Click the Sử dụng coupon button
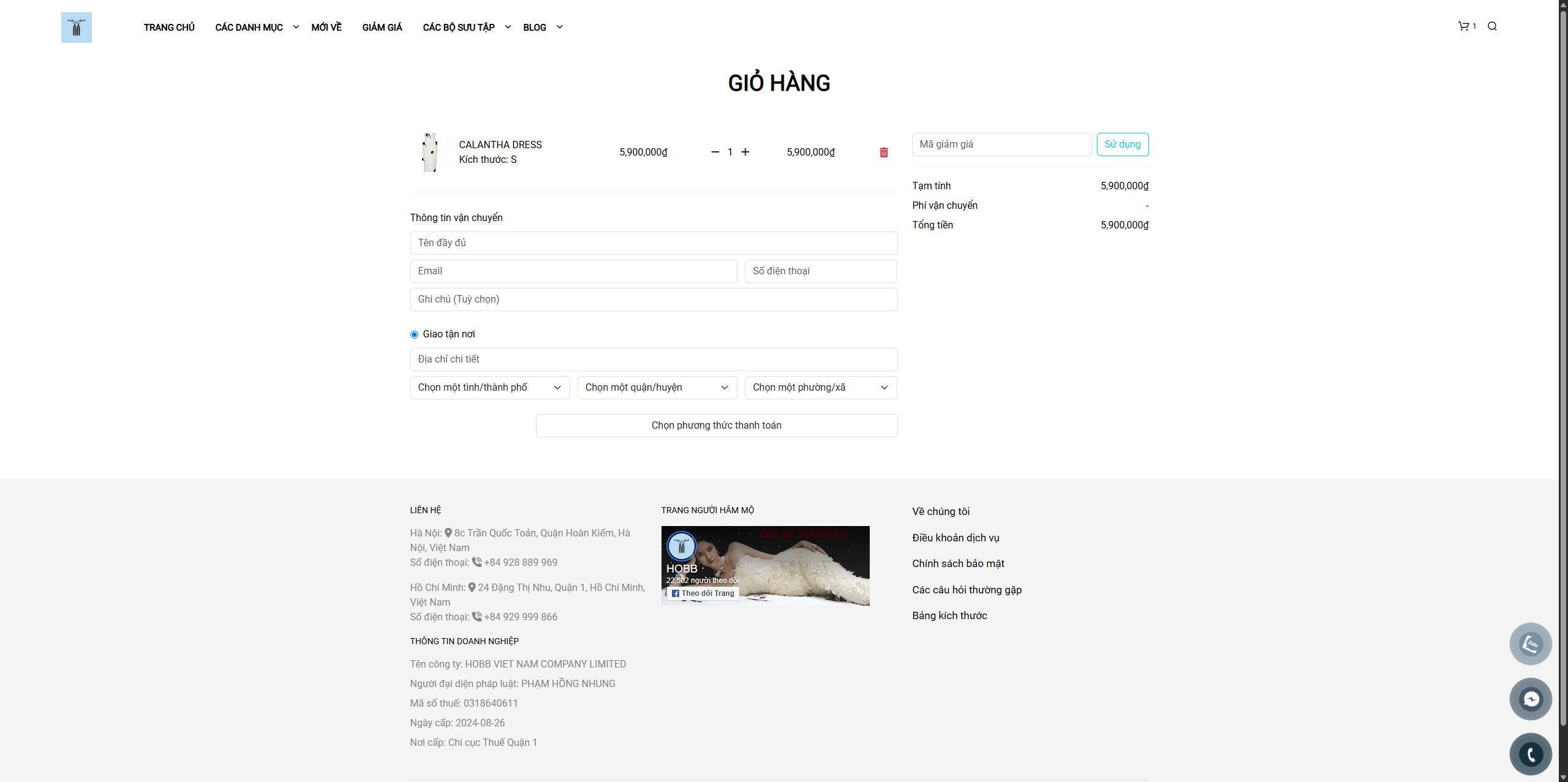1568x782 pixels. coord(1122,145)
